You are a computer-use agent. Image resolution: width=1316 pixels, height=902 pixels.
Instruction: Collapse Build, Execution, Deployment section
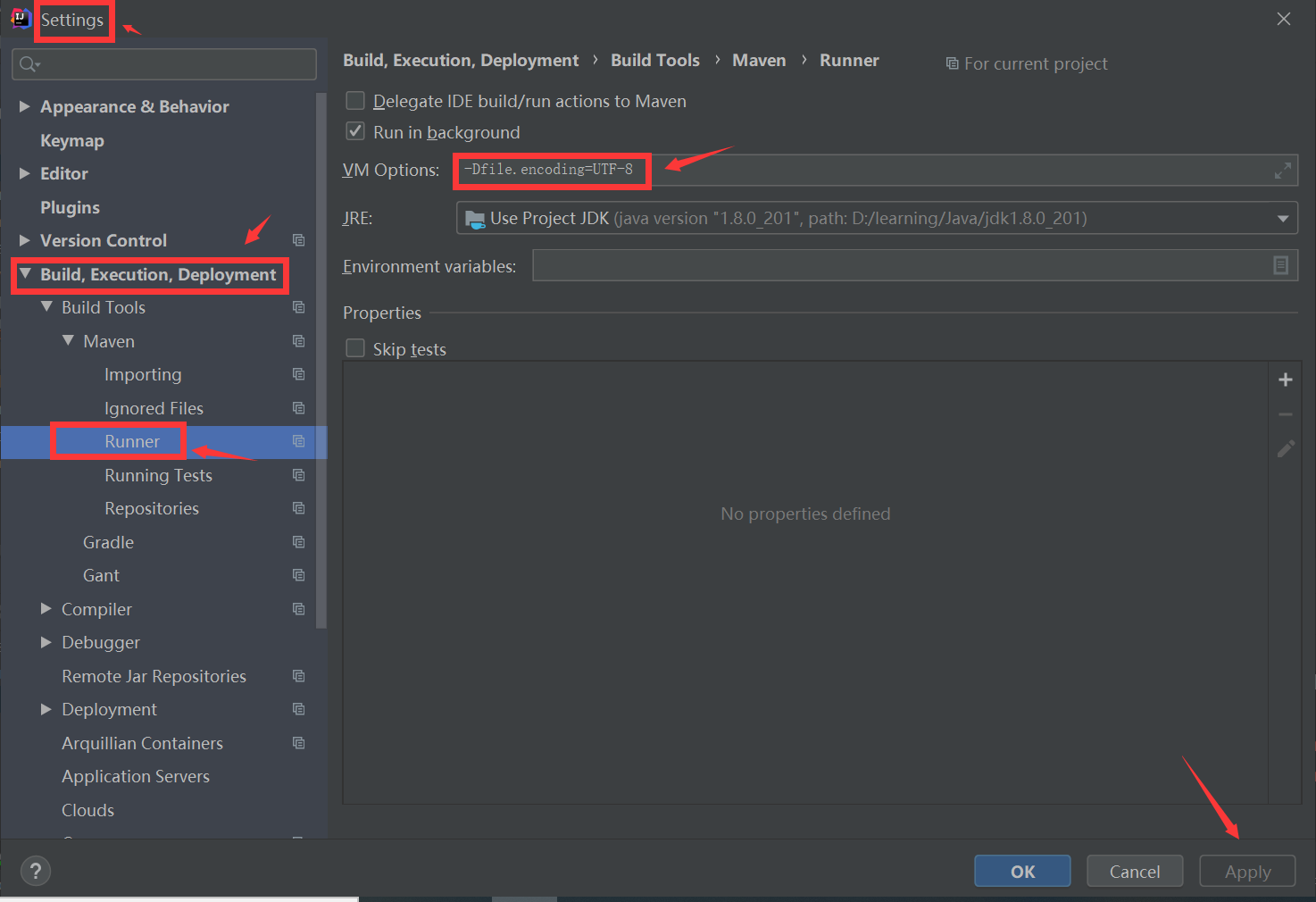25,274
